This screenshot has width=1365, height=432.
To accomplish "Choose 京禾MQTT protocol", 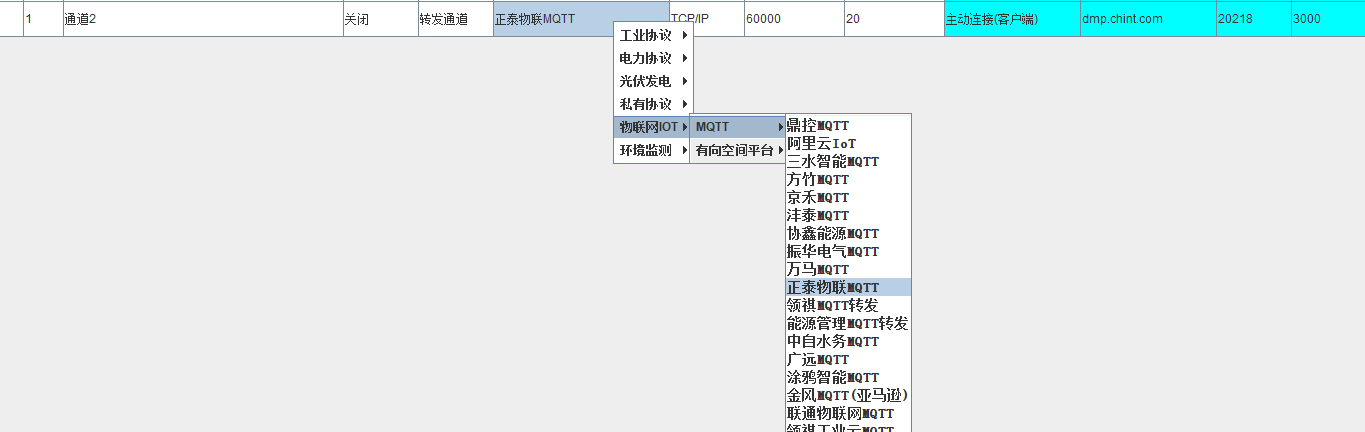I will coord(848,197).
